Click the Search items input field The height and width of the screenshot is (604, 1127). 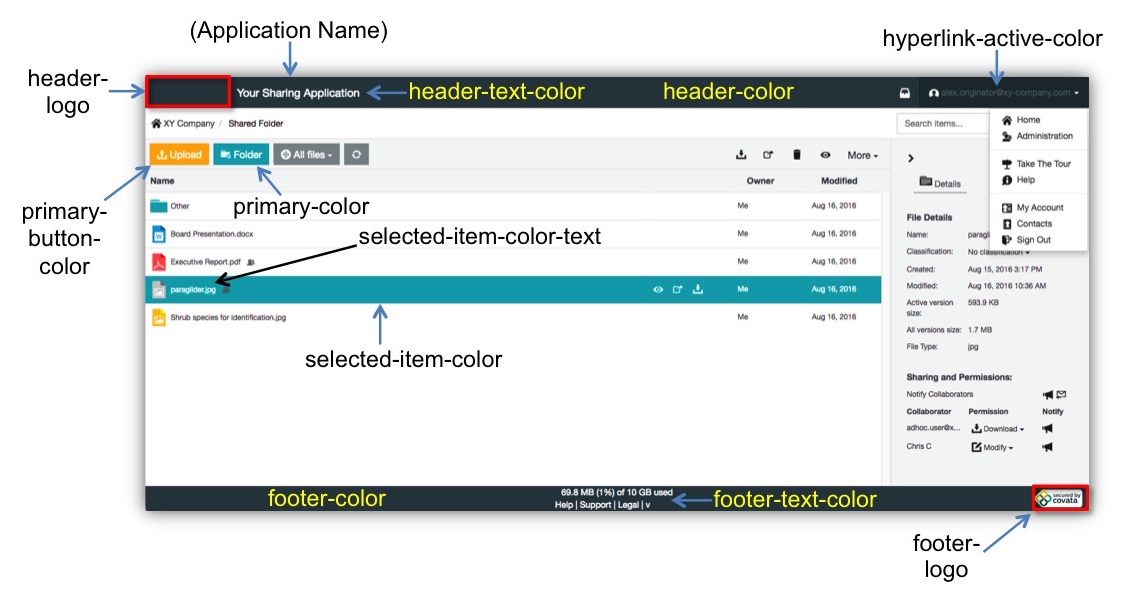coord(940,124)
